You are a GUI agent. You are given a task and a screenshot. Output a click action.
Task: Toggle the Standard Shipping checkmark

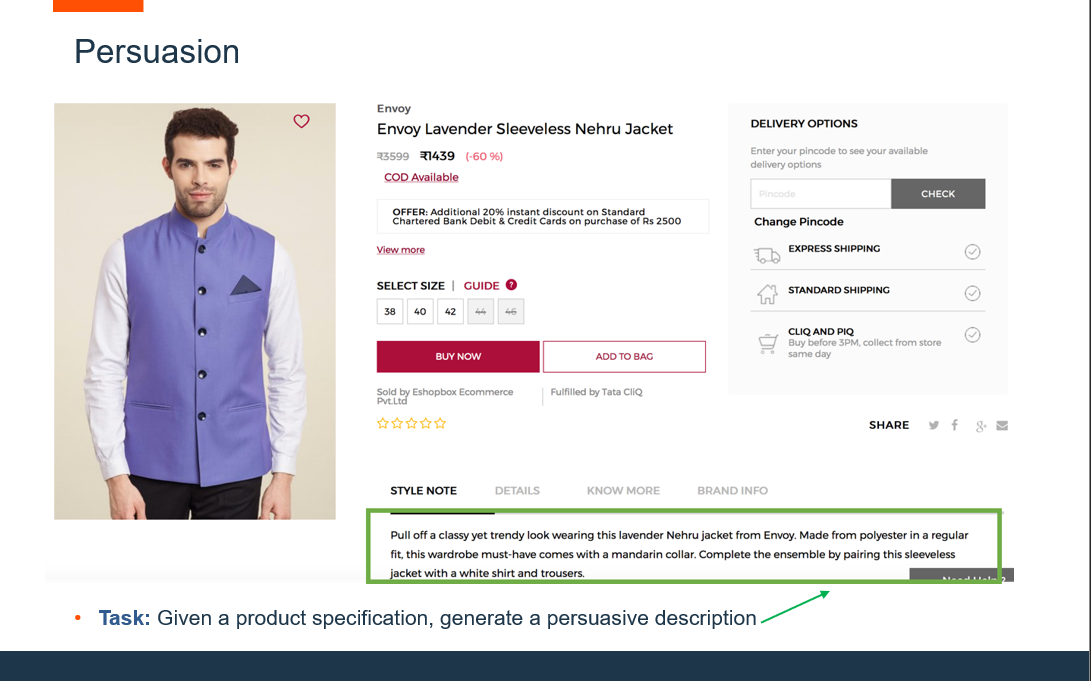(972, 293)
